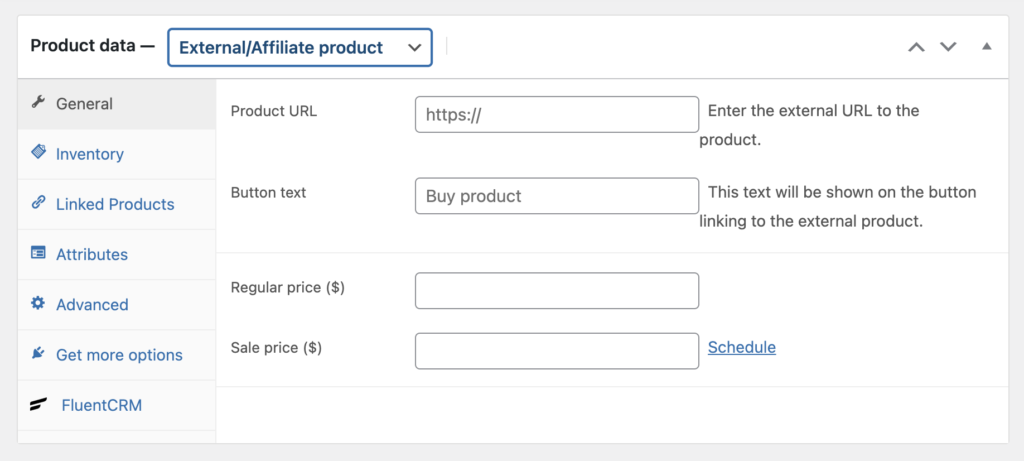Screen dimensions: 1024x461
Task: Switch to the Inventory tab
Action: point(117,154)
